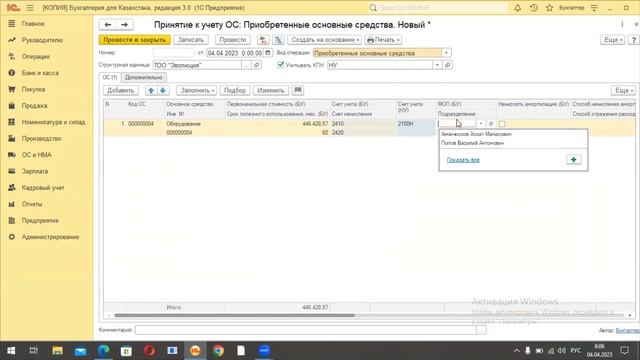Open Главное section in sidebar
The height and width of the screenshot is (360, 640).
33,24
